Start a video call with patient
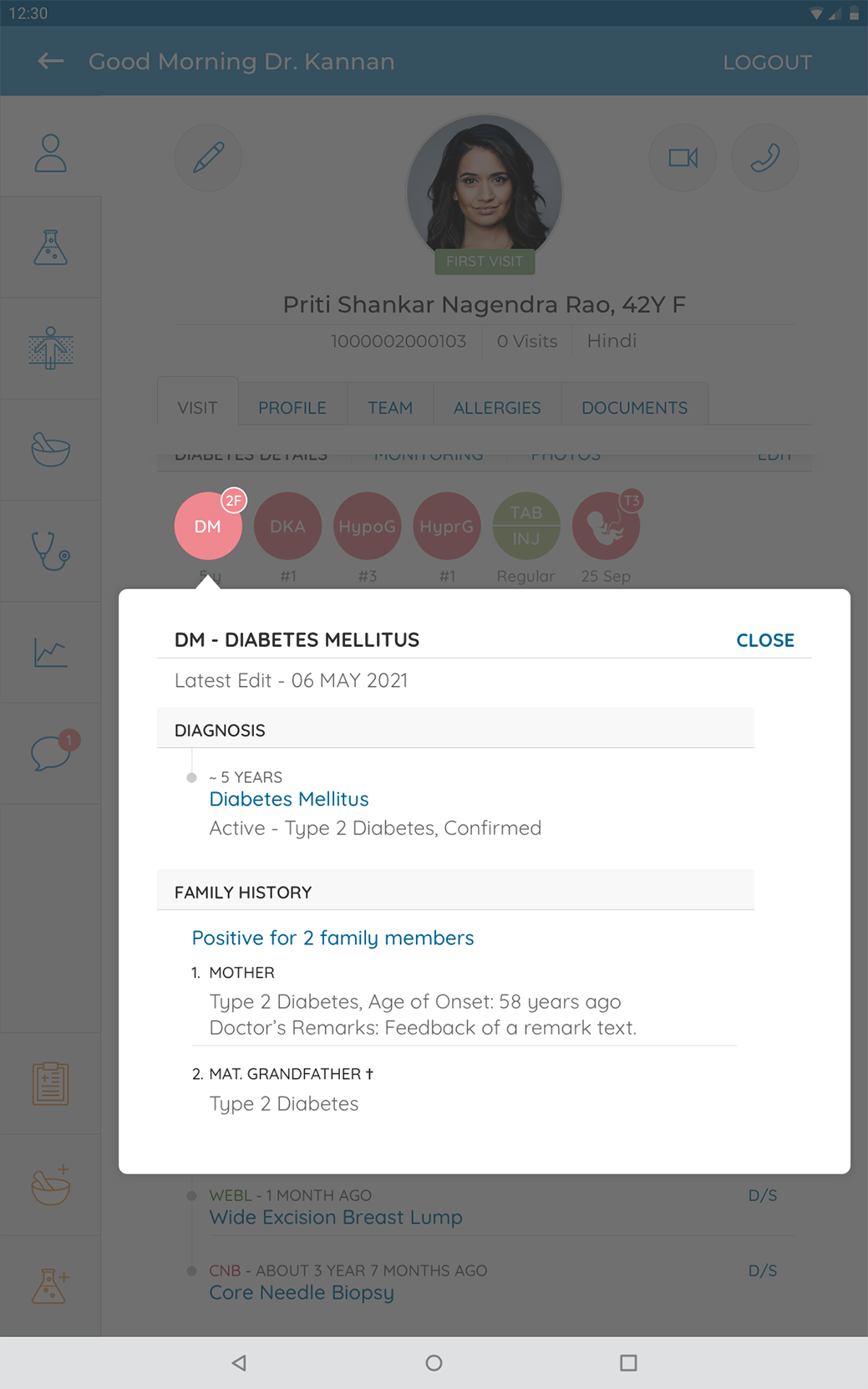The height and width of the screenshot is (1389, 868). (683, 158)
